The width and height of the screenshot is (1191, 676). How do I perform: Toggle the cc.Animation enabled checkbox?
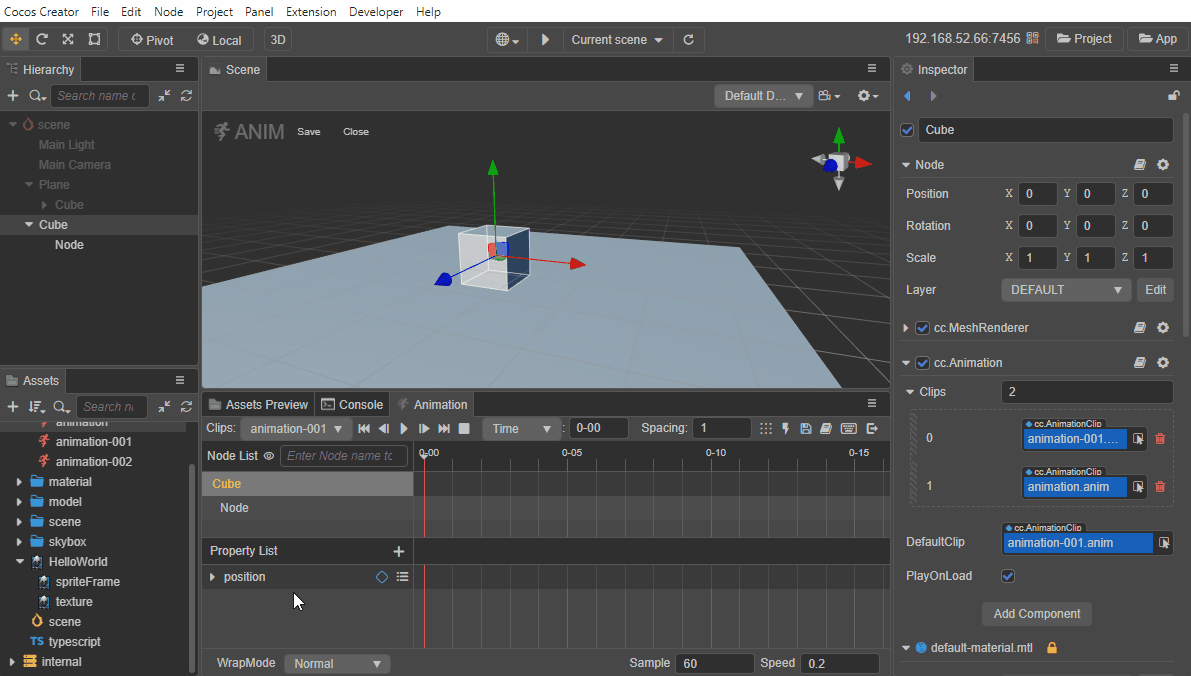pos(922,363)
